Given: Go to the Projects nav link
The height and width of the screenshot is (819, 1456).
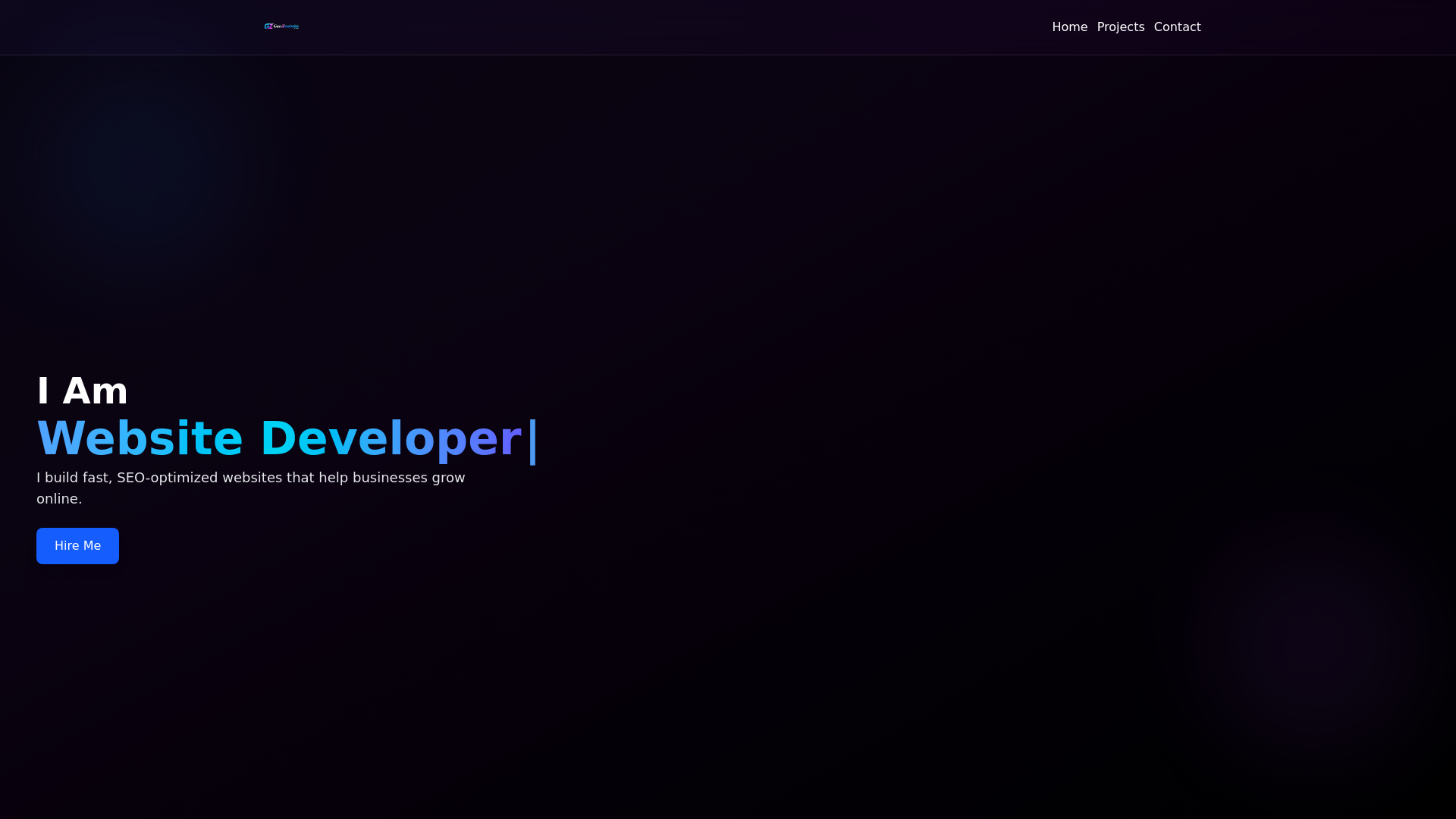Looking at the screenshot, I should point(1120,27).
